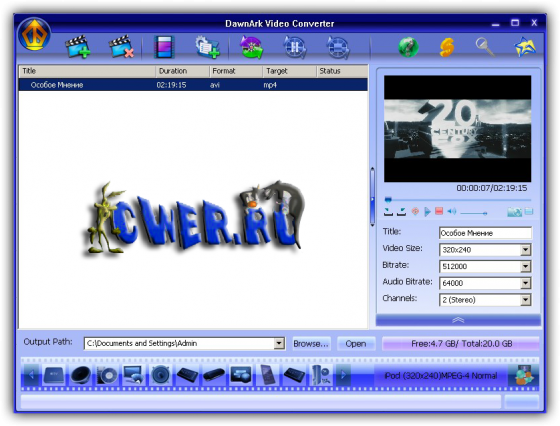Click the preview seek slider track
This screenshot has height=426, width=560.
458,200
